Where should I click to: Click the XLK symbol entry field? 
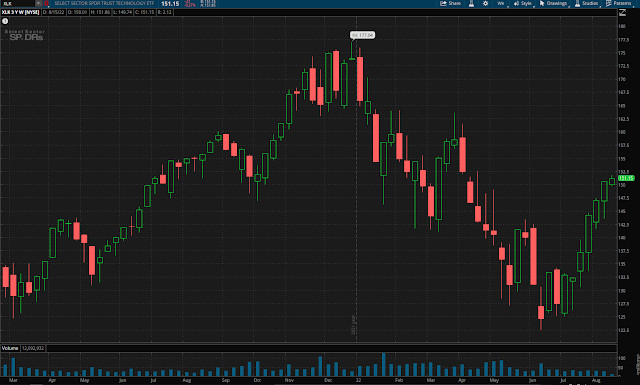coord(18,3)
